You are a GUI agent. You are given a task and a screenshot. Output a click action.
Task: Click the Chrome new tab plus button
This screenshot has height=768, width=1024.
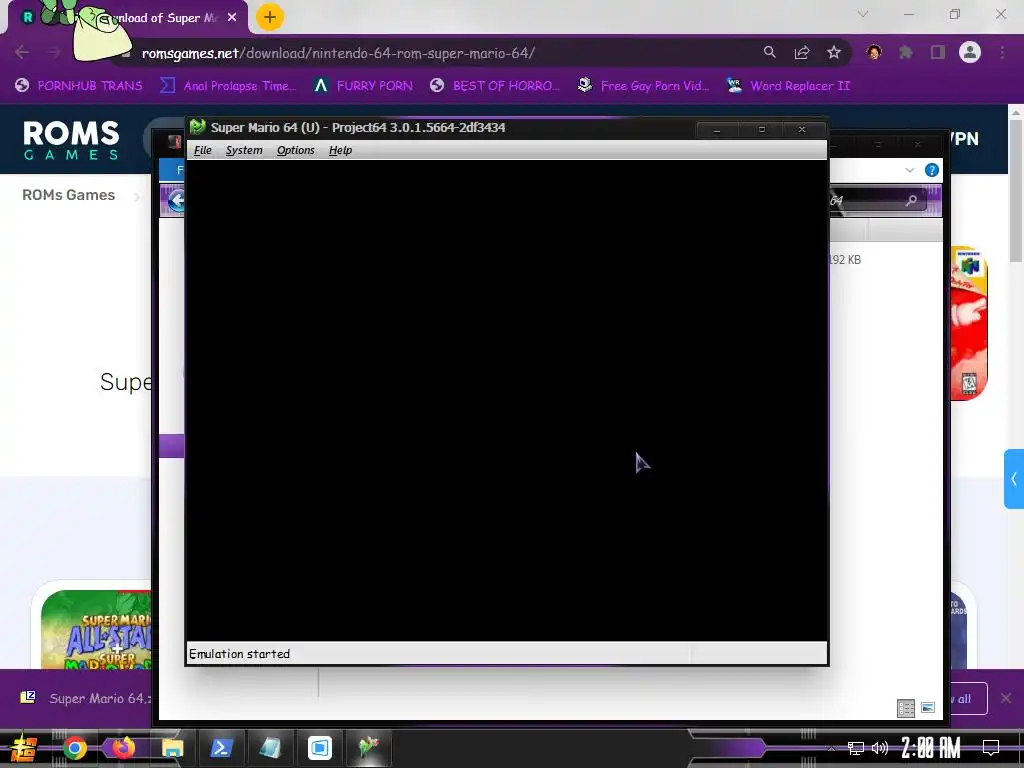pos(270,17)
